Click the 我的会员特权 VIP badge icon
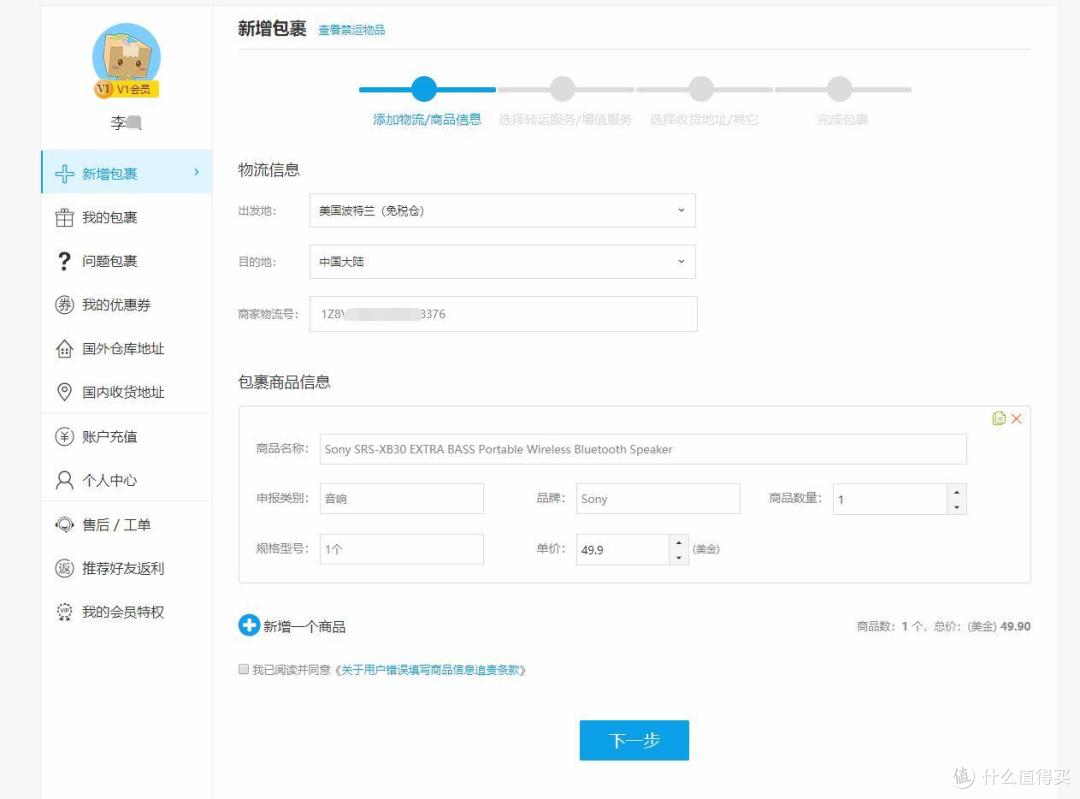The image size is (1080, 799). click(x=64, y=612)
